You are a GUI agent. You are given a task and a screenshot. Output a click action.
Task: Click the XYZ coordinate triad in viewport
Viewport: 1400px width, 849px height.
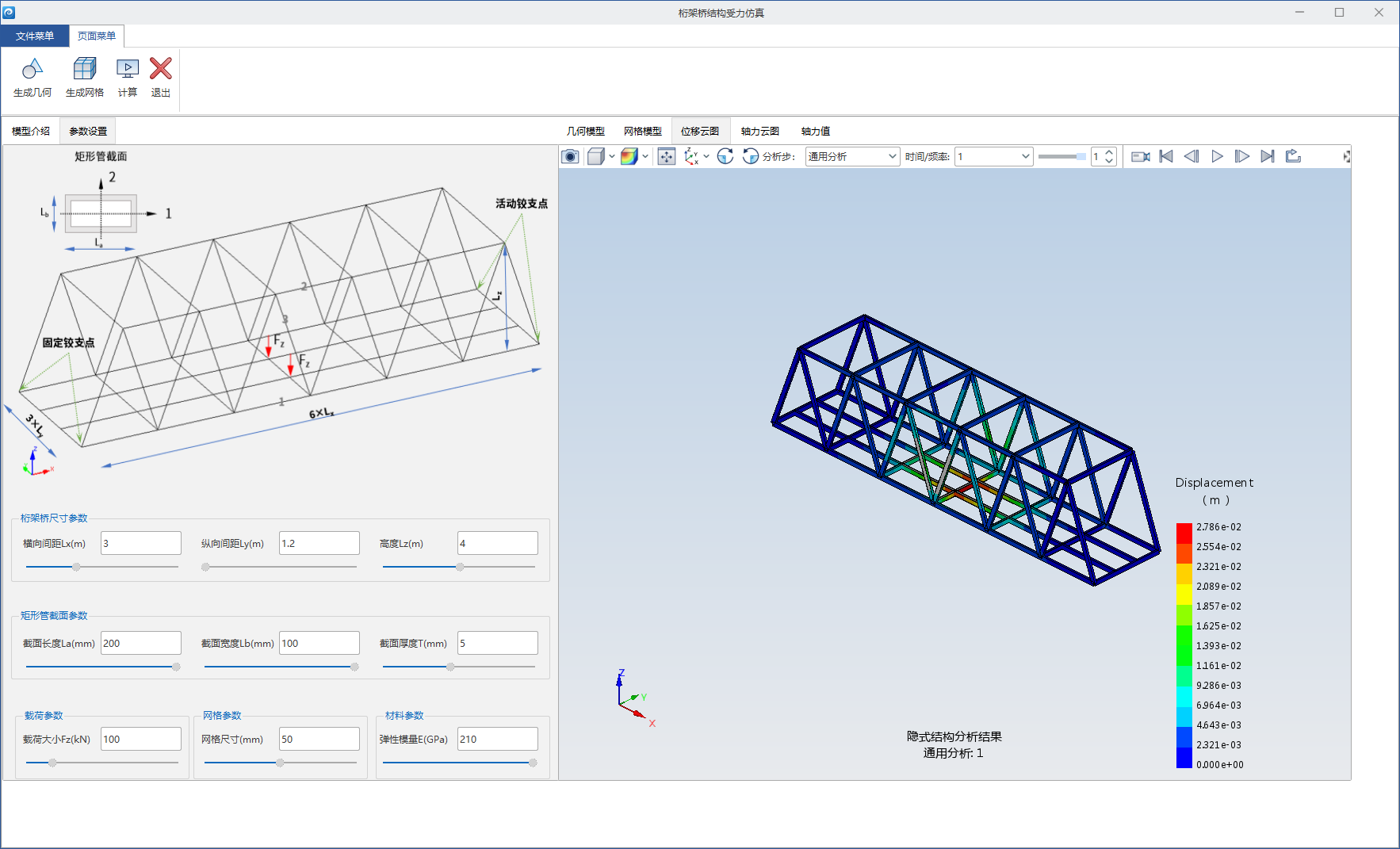tap(636, 698)
